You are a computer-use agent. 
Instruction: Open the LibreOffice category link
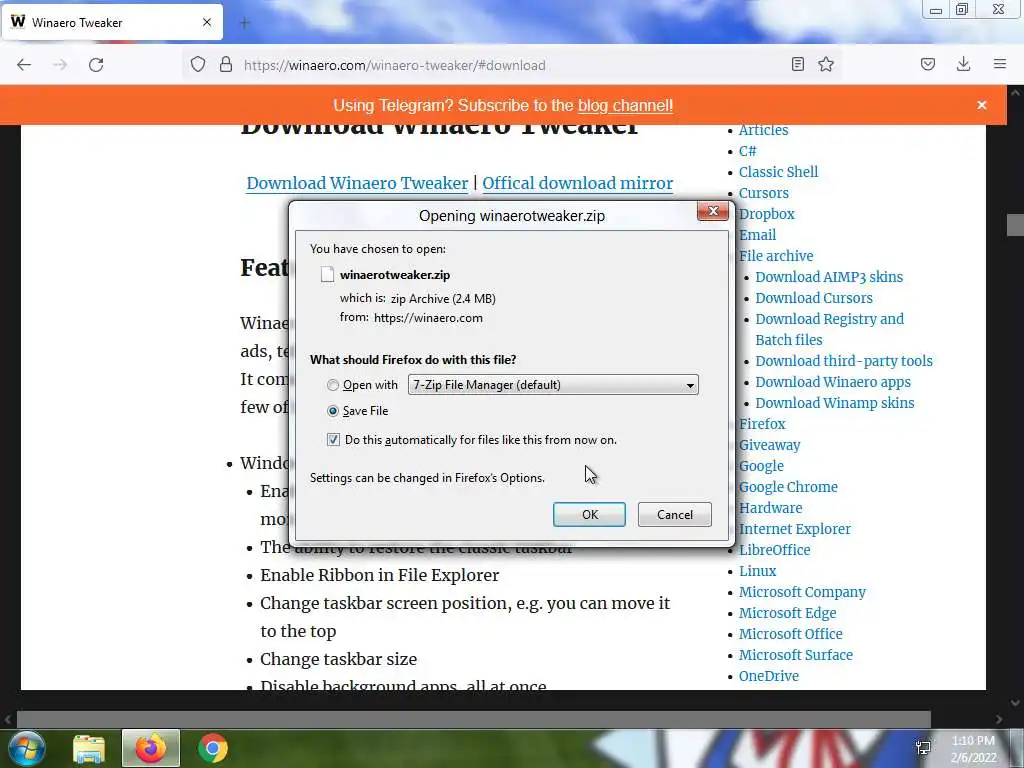[x=775, y=550]
